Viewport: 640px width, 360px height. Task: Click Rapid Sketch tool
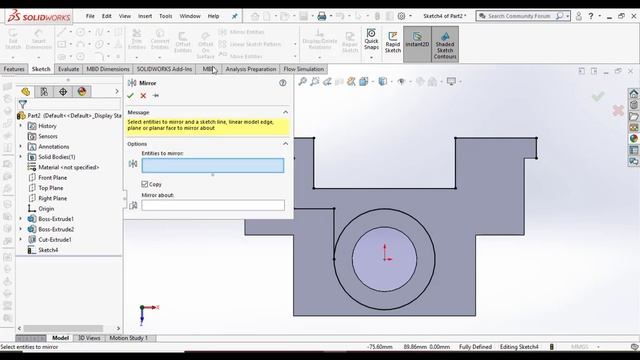pos(393,42)
